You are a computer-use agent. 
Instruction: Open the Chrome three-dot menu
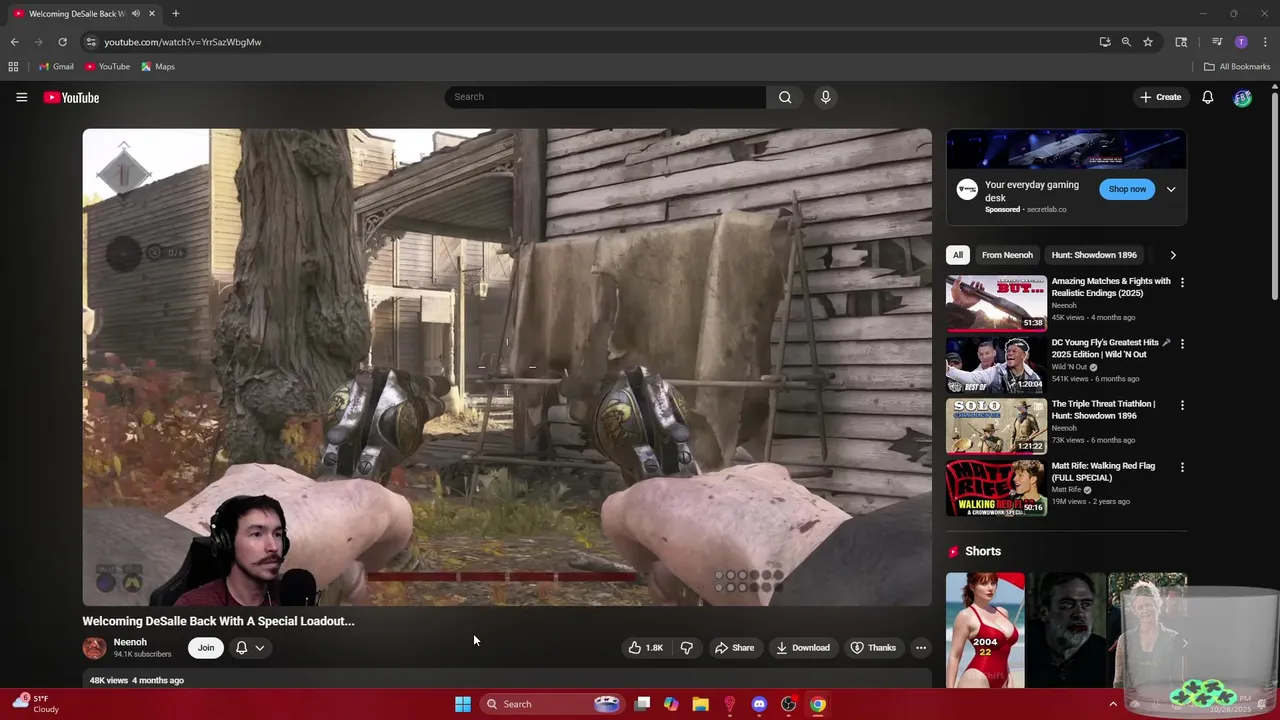coord(1265,42)
